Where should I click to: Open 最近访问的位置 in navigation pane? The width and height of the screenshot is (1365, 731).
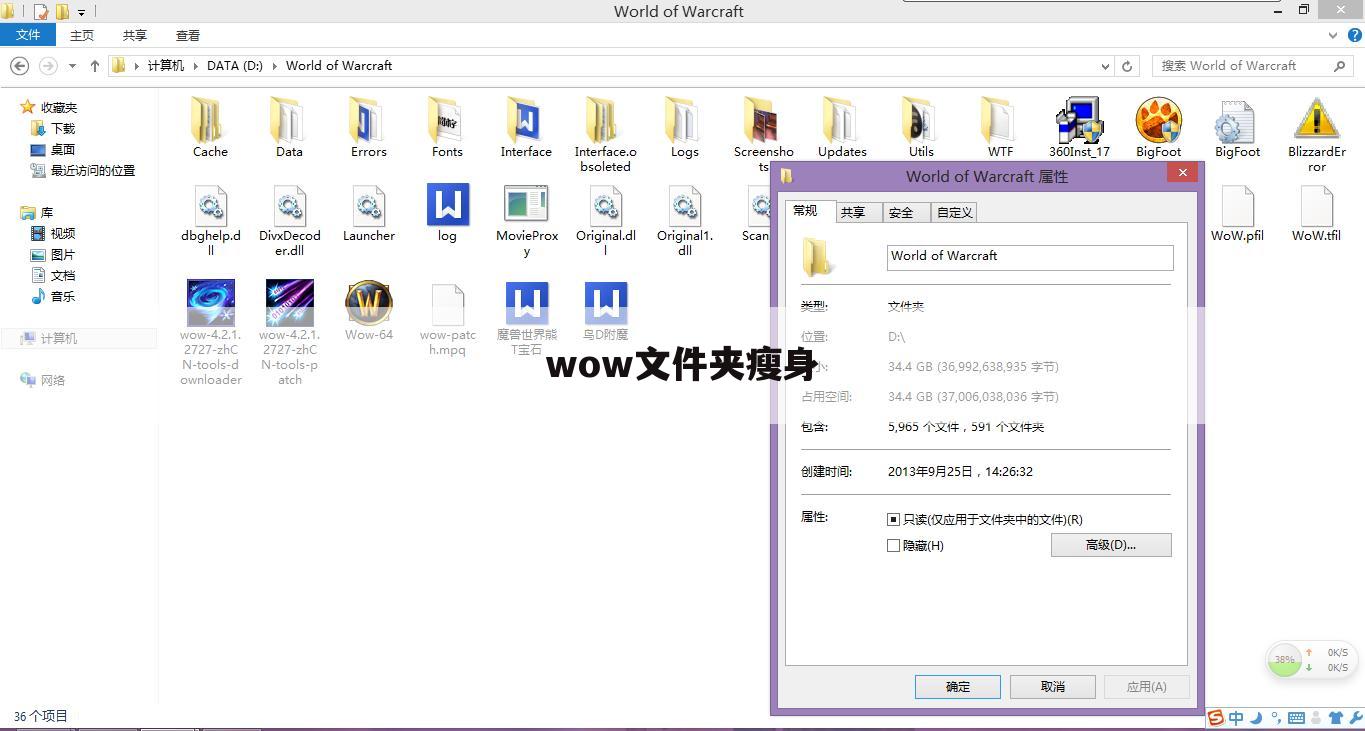tap(83, 171)
